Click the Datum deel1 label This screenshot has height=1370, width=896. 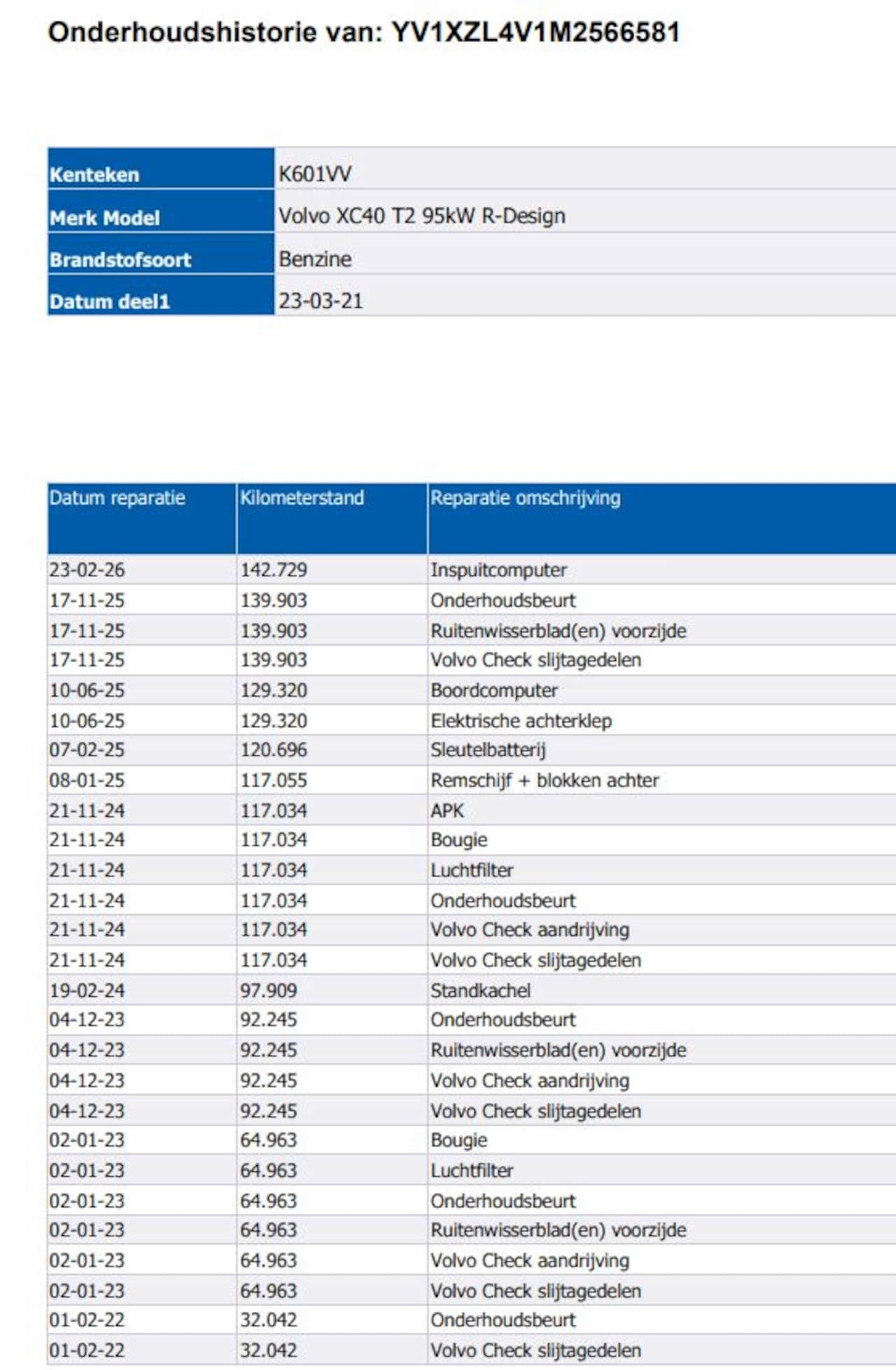(109, 302)
